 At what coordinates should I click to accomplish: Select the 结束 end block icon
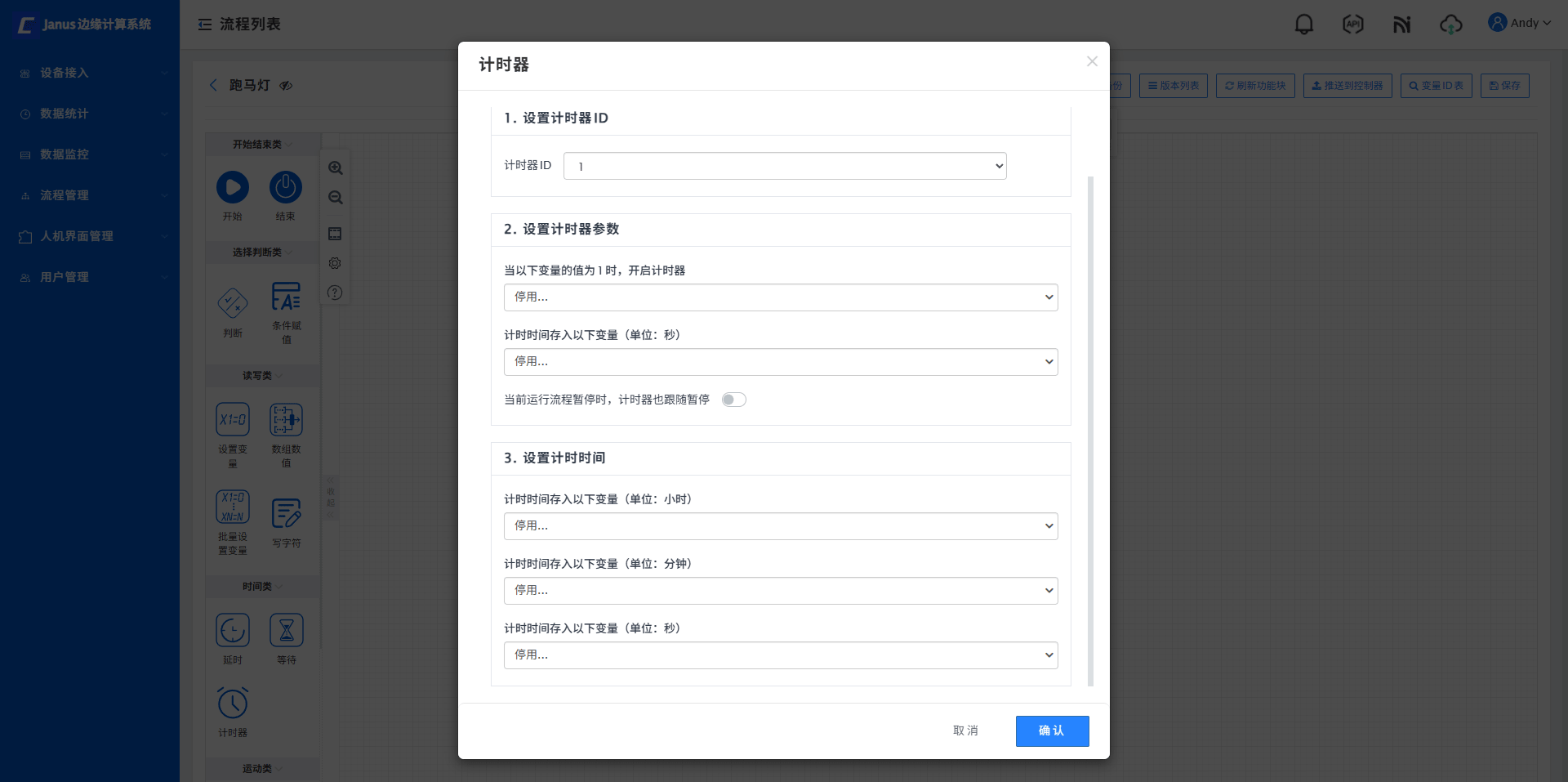click(286, 187)
